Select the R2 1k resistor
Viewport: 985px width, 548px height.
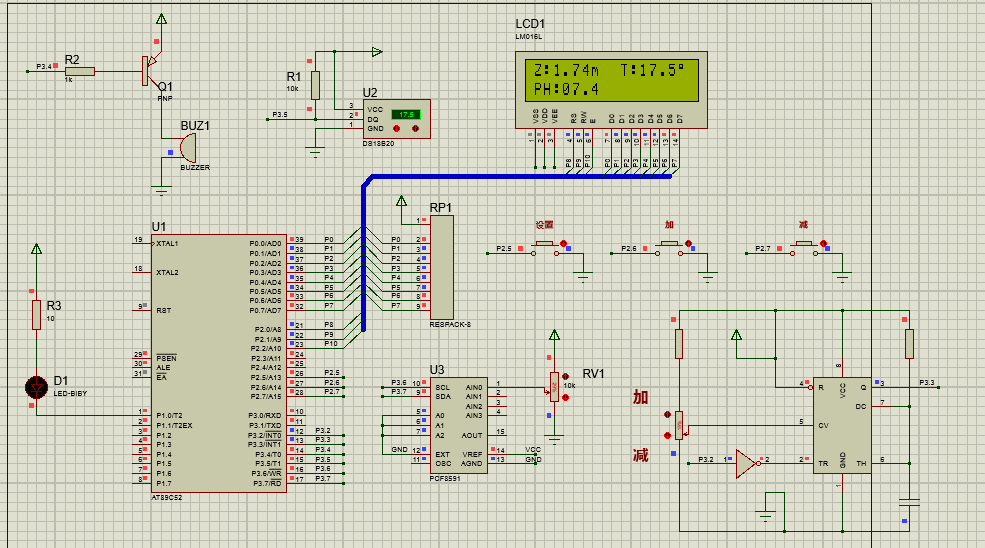coord(79,71)
